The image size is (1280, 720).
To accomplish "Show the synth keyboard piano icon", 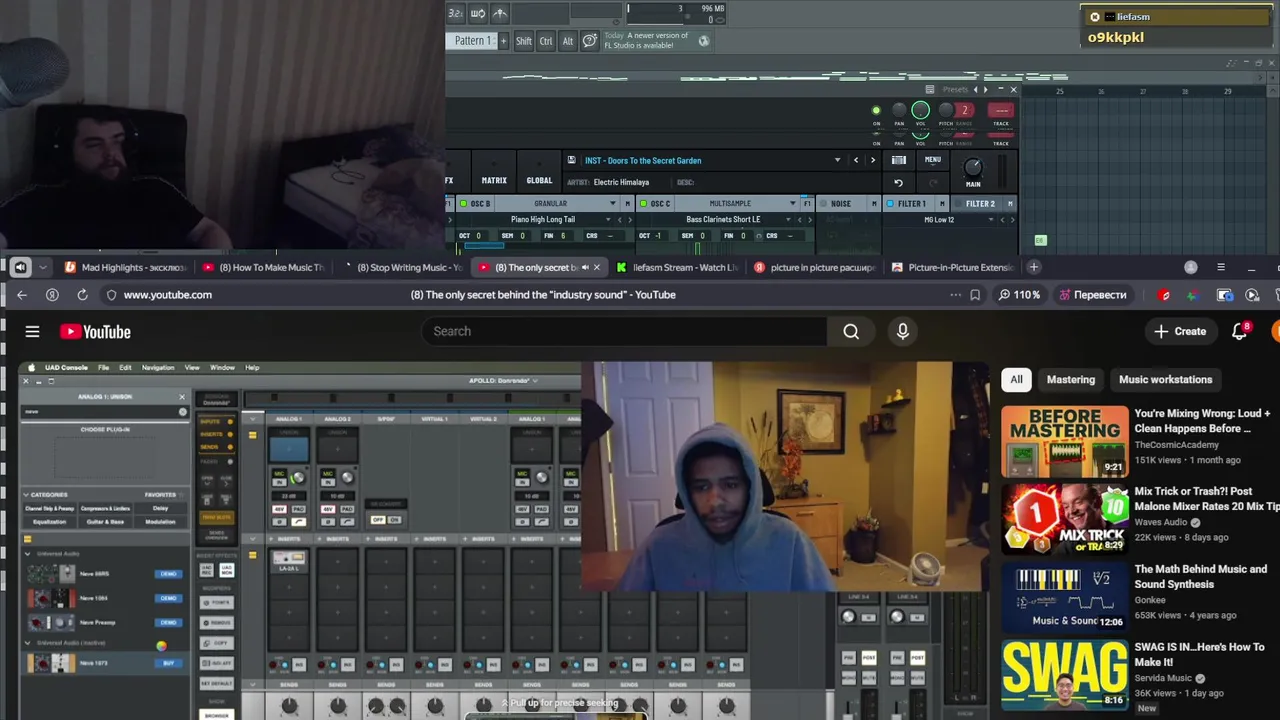I will [x=899, y=160].
